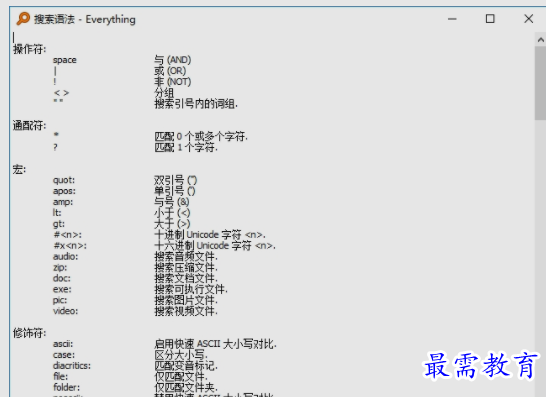Click the 搜索视频文件 description
The width and height of the screenshot is (546, 397).
[x=186, y=311]
